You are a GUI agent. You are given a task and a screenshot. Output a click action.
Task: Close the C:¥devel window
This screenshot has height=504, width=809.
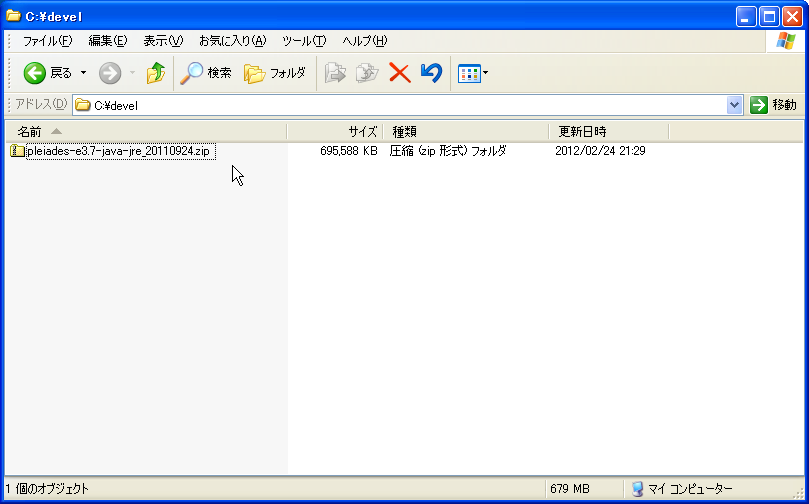point(792,17)
